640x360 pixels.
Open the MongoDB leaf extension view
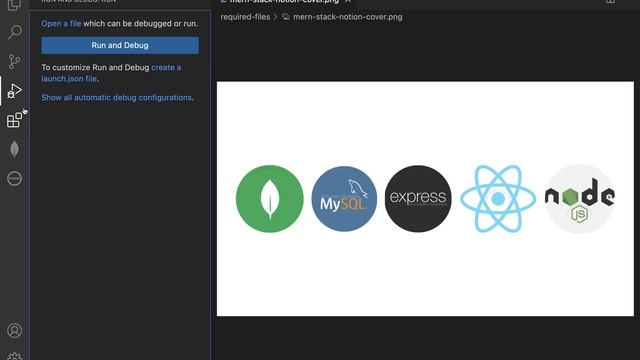[x=14, y=149]
